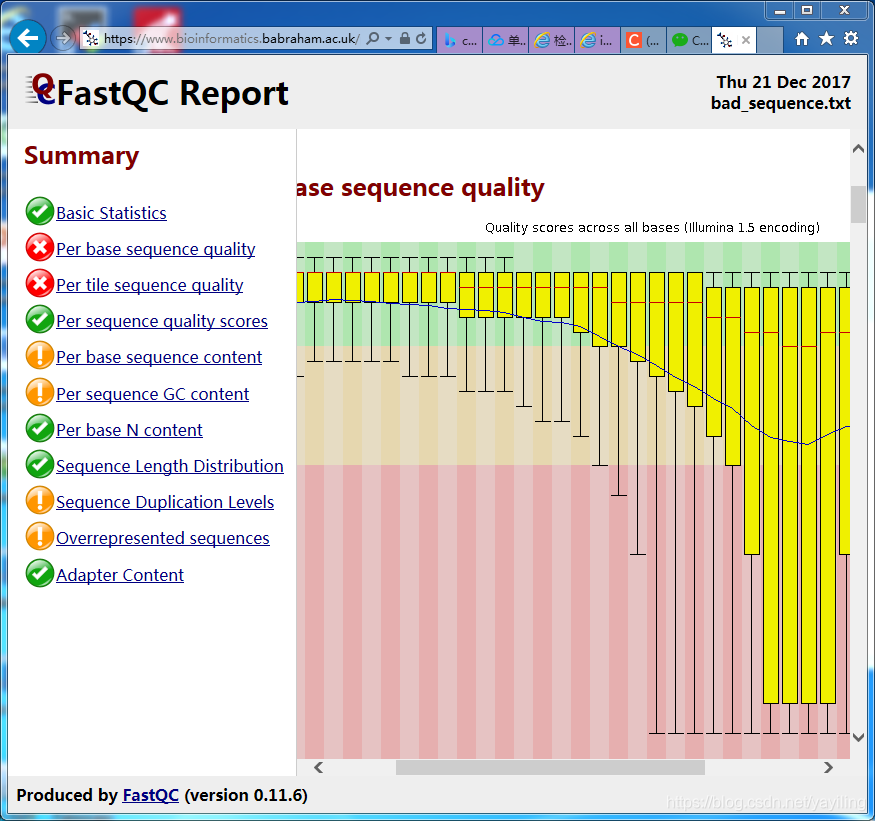Click red fail icon beside Per base sequence quality
The image size is (875, 821).
(40, 247)
